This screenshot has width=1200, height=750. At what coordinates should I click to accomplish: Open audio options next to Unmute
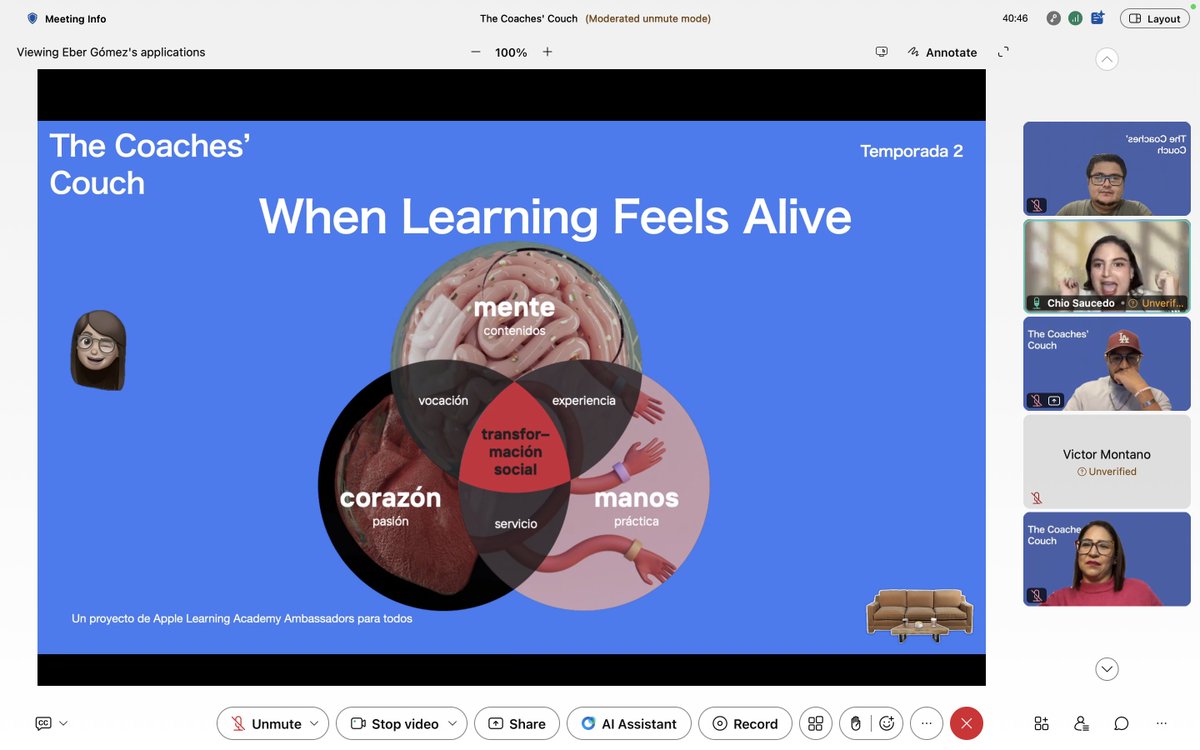[x=314, y=723]
